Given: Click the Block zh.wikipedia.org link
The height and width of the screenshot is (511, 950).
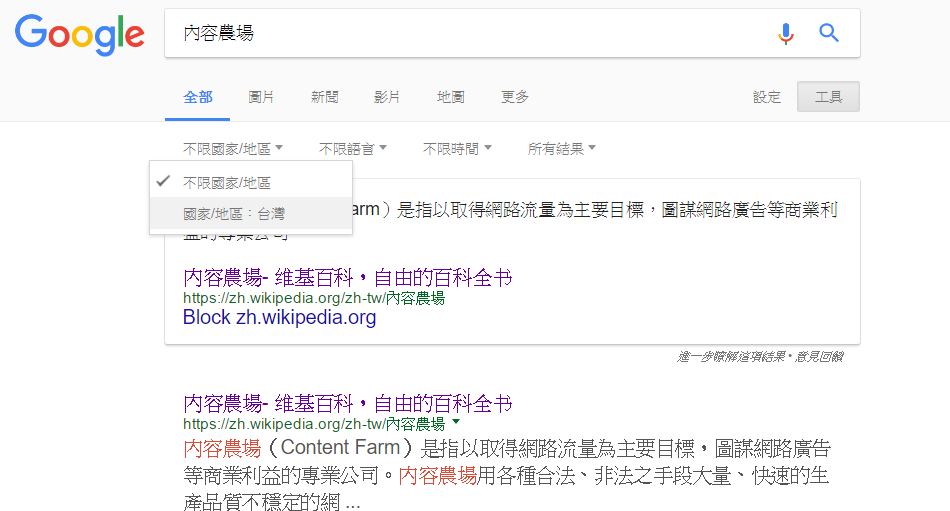Looking at the screenshot, I should [279, 318].
